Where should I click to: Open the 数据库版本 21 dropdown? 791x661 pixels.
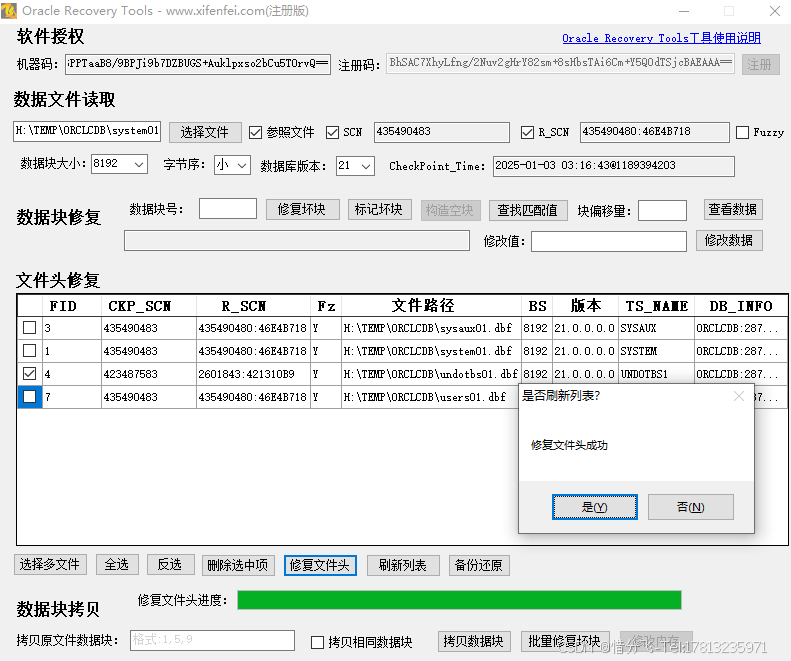[x=355, y=166]
